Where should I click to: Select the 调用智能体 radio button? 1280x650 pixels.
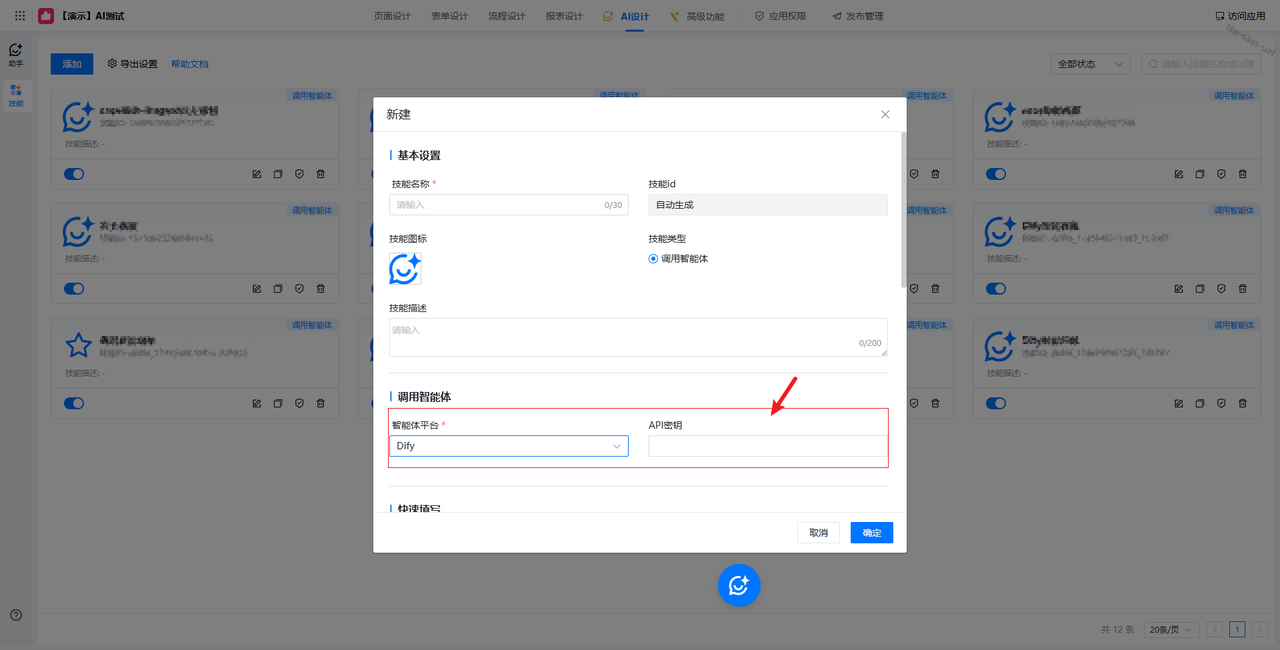click(653, 259)
